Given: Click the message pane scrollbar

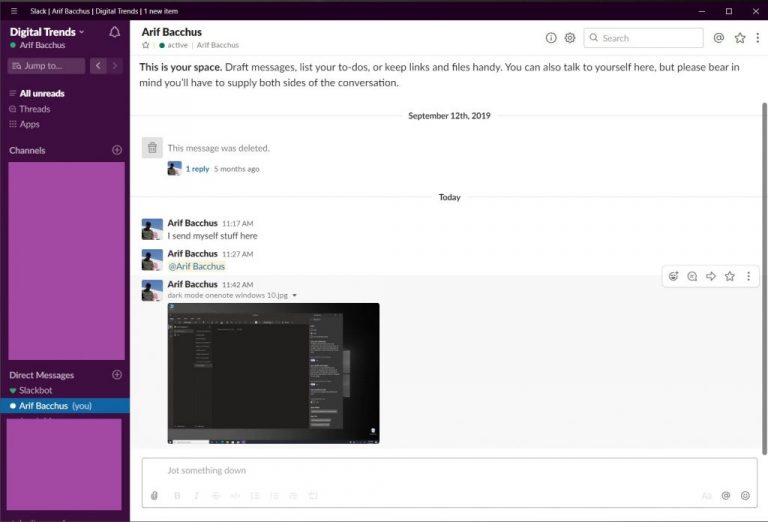Looking at the screenshot, I should point(764,278).
